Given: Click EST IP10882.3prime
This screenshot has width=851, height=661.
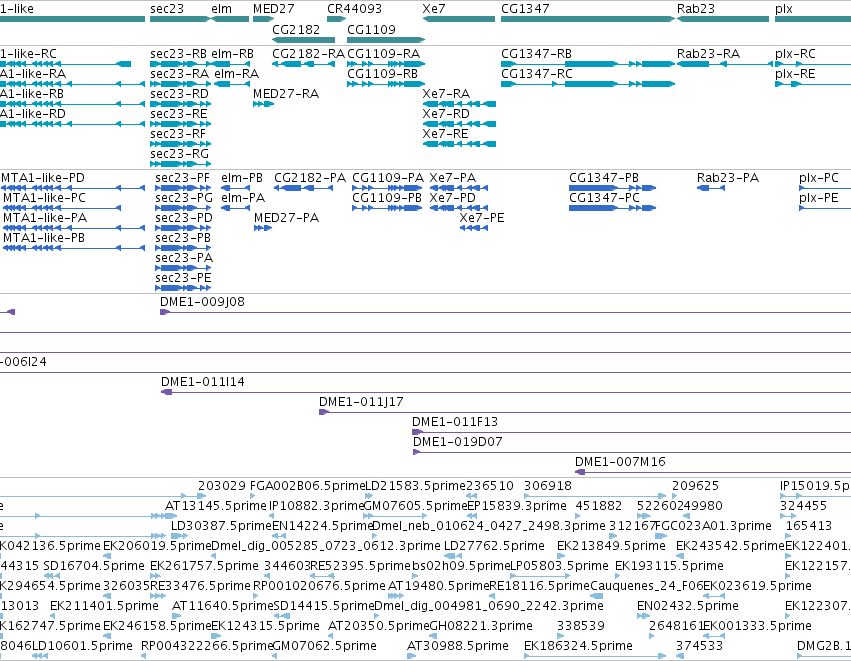Looking at the screenshot, I should tap(317, 506).
